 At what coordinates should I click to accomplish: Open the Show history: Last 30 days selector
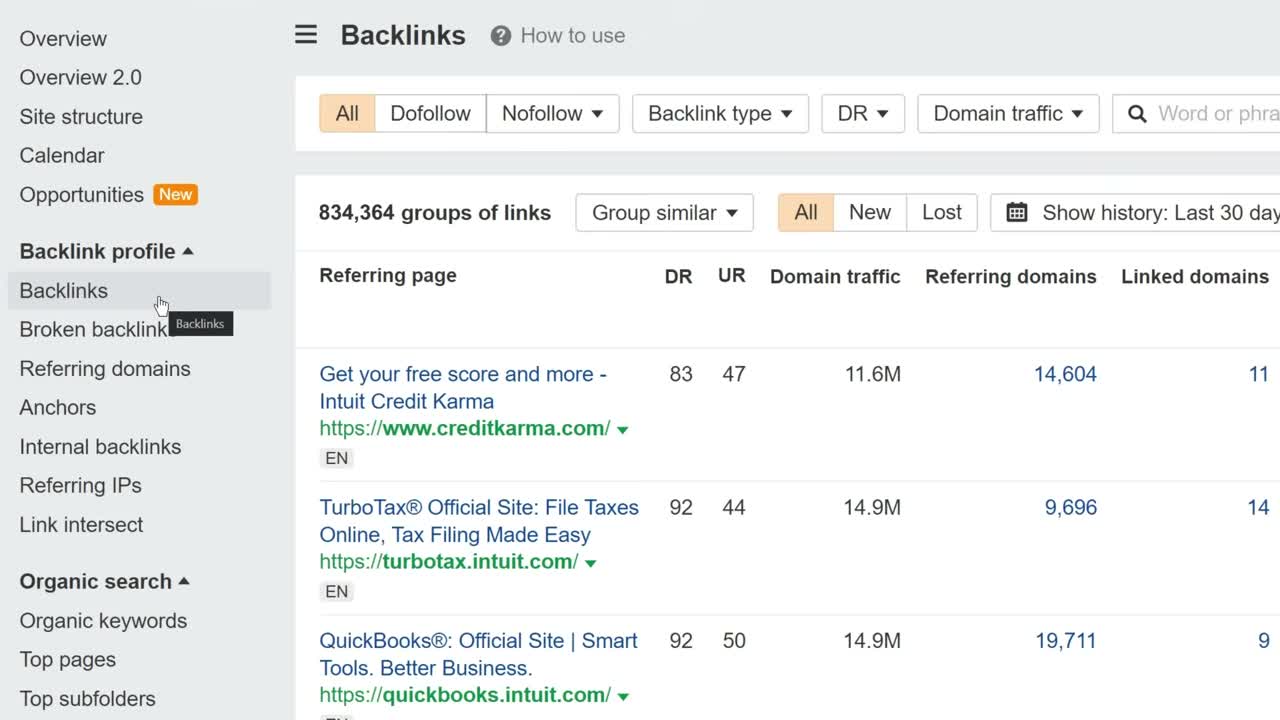pyautogui.click(x=1136, y=213)
